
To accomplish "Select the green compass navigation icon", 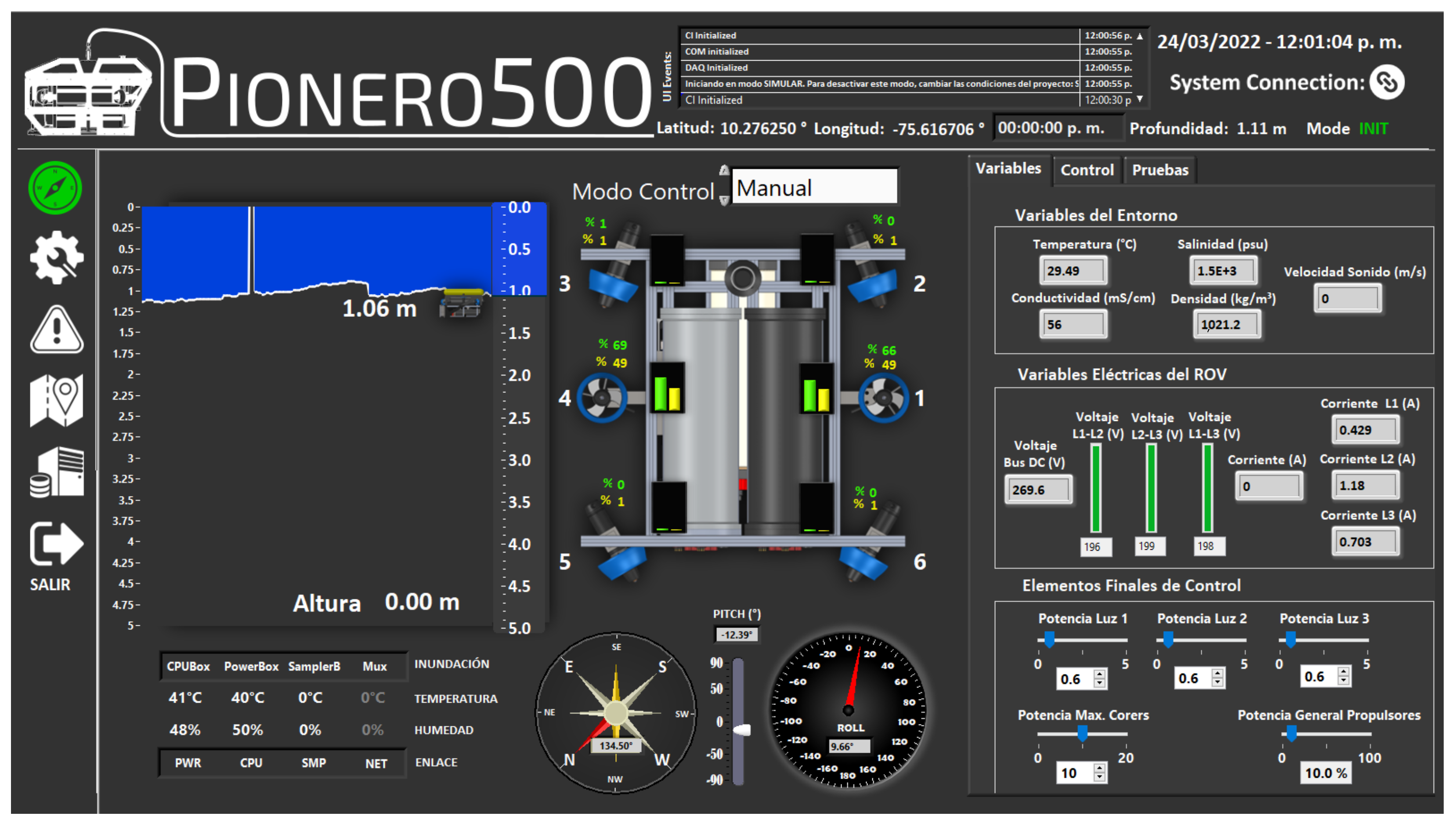I will [x=55, y=188].
